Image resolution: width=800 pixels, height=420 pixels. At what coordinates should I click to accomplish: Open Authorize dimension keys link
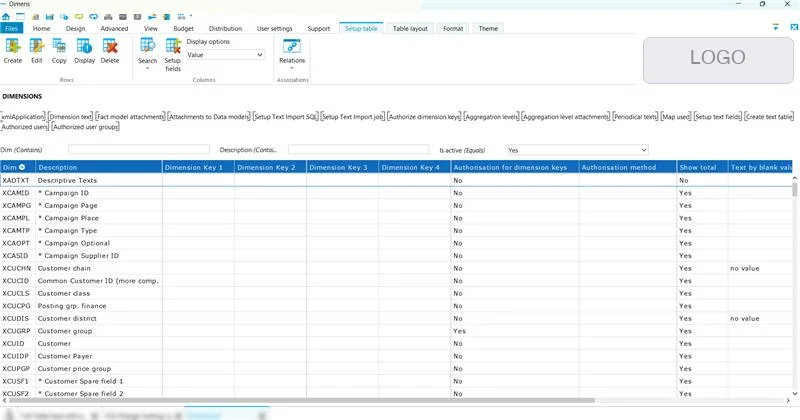424,116
